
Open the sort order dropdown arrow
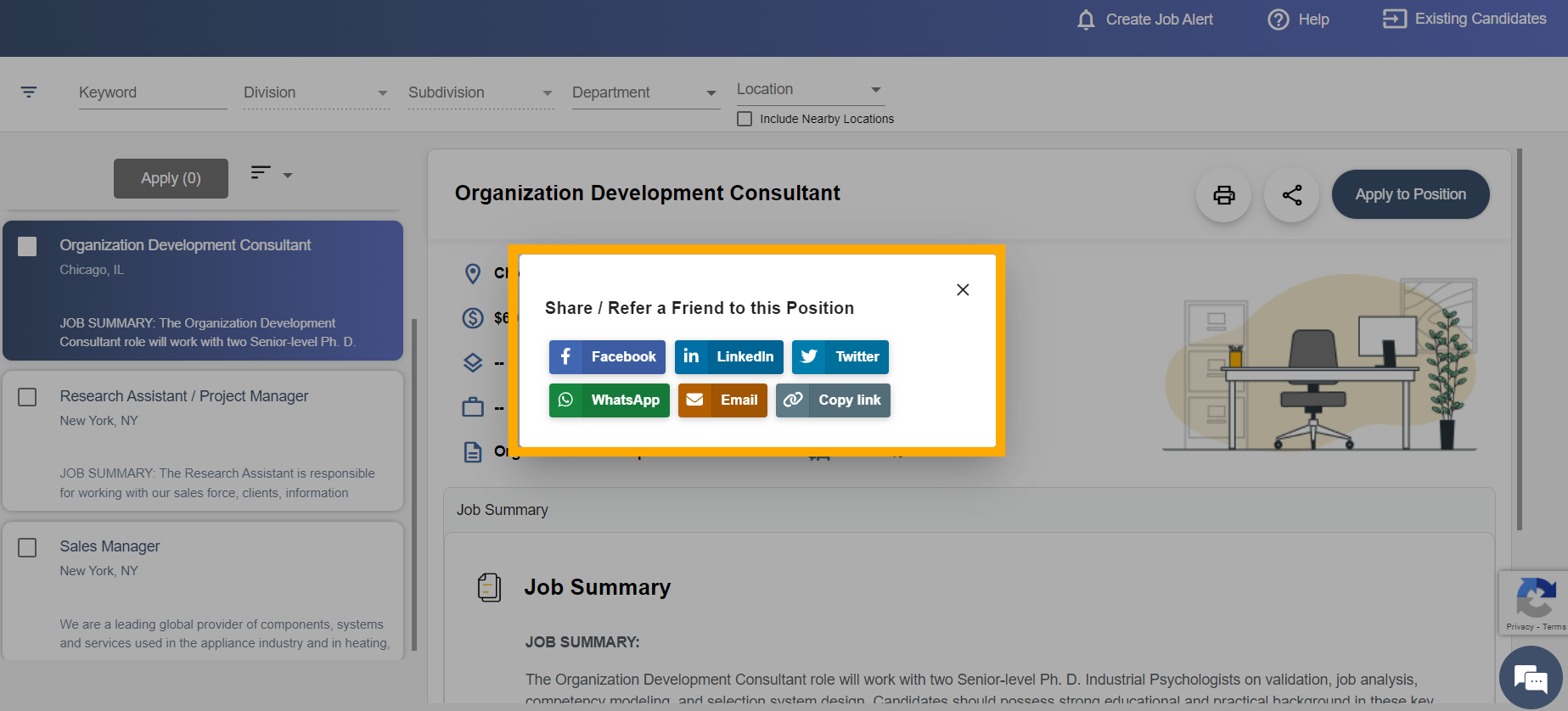click(x=288, y=176)
